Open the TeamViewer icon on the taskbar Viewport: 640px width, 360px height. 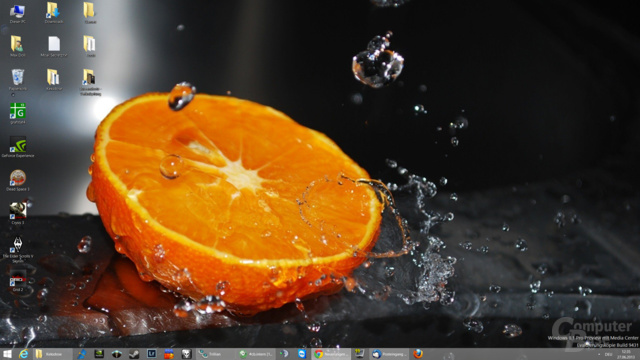click(302, 354)
